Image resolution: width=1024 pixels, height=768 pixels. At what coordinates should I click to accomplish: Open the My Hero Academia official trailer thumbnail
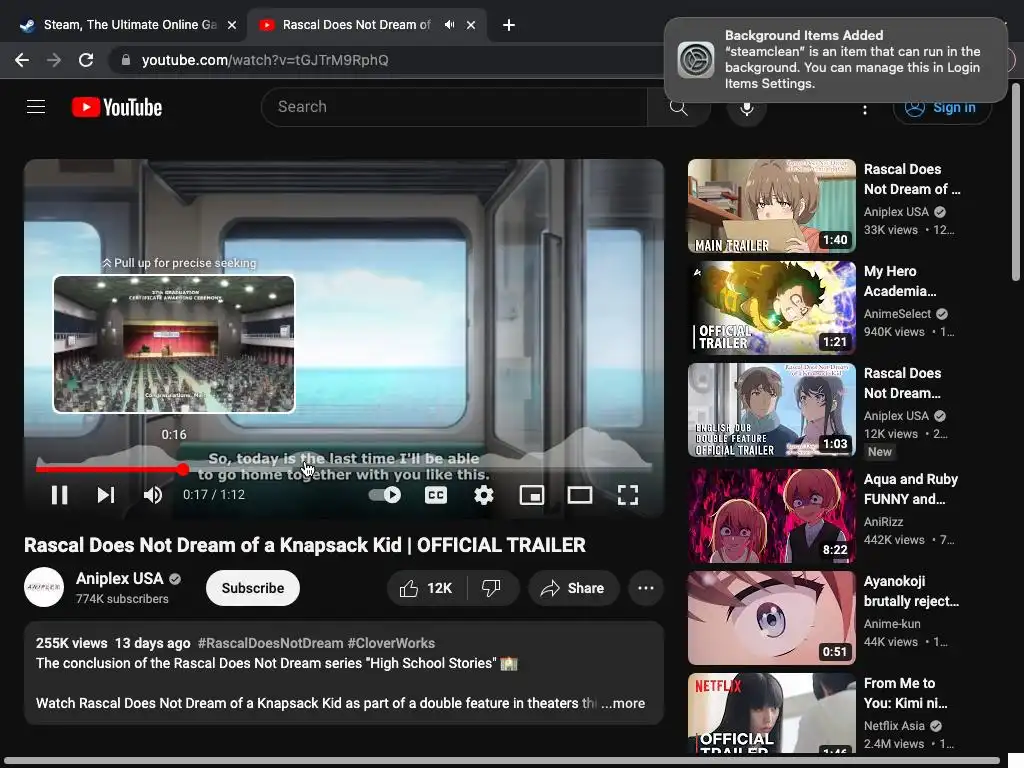[x=771, y=308]
